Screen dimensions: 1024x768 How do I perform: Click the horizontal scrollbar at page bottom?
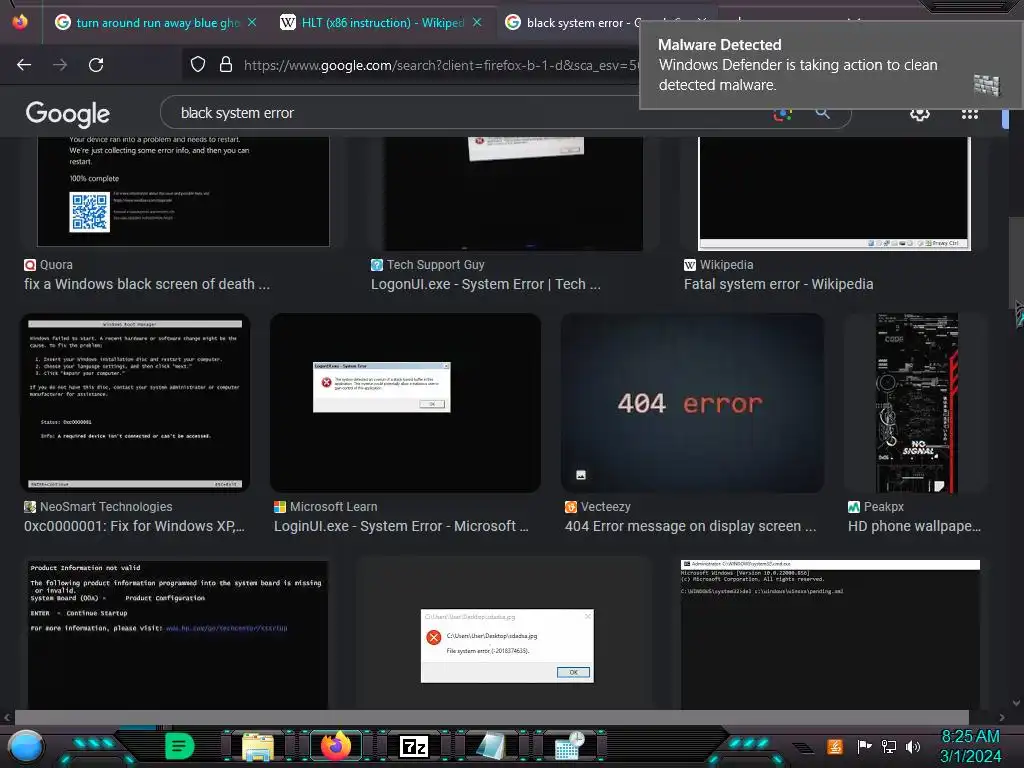click(492, 717)
